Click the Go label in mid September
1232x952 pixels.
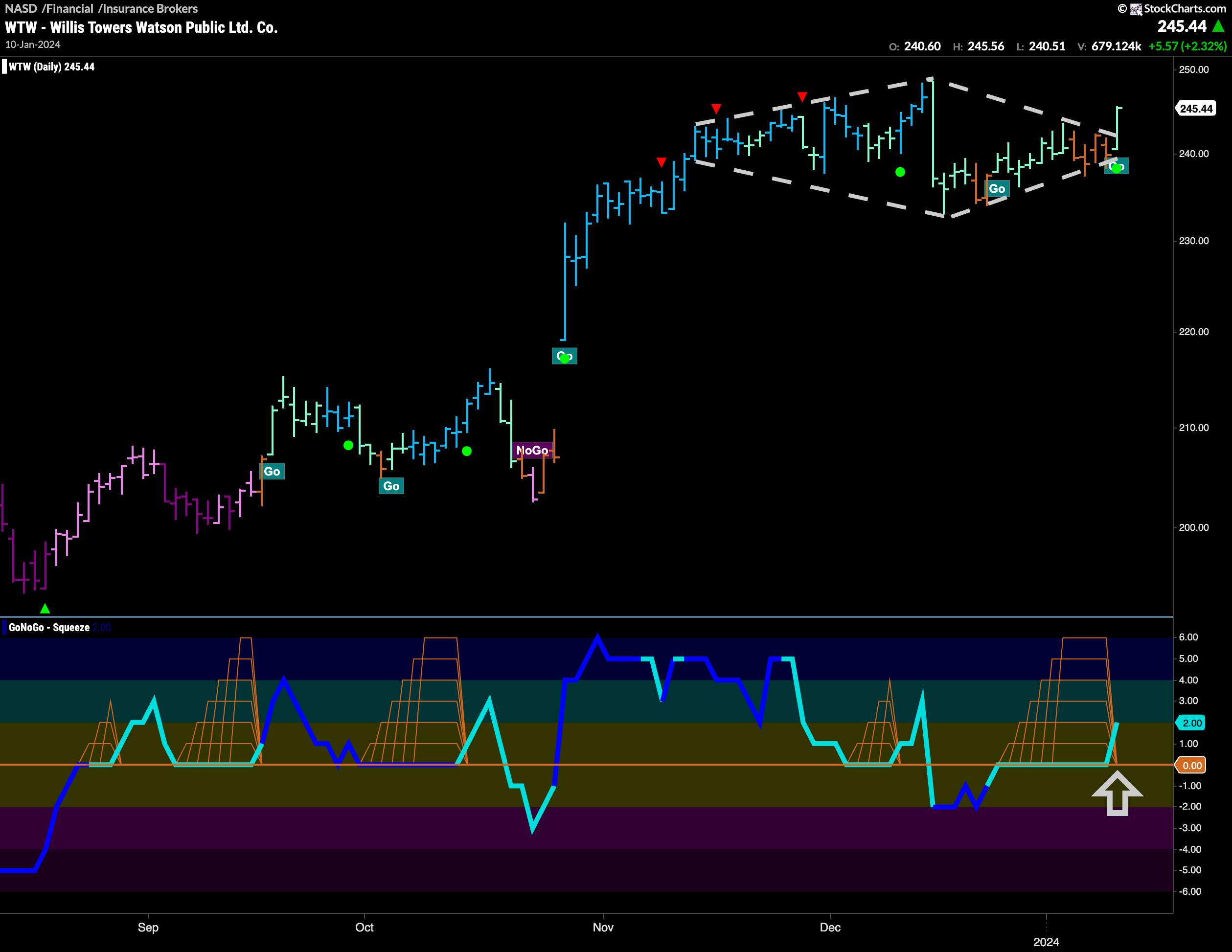coord(272,472)
